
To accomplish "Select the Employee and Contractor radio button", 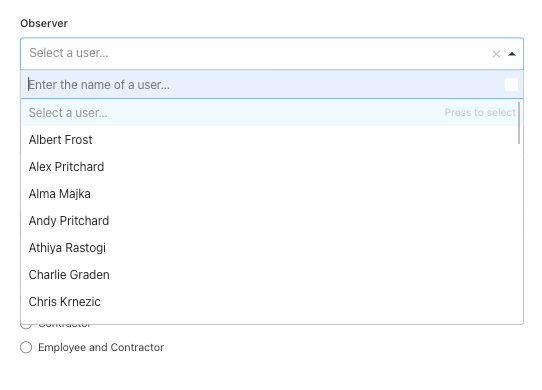I will coord(26,347).
